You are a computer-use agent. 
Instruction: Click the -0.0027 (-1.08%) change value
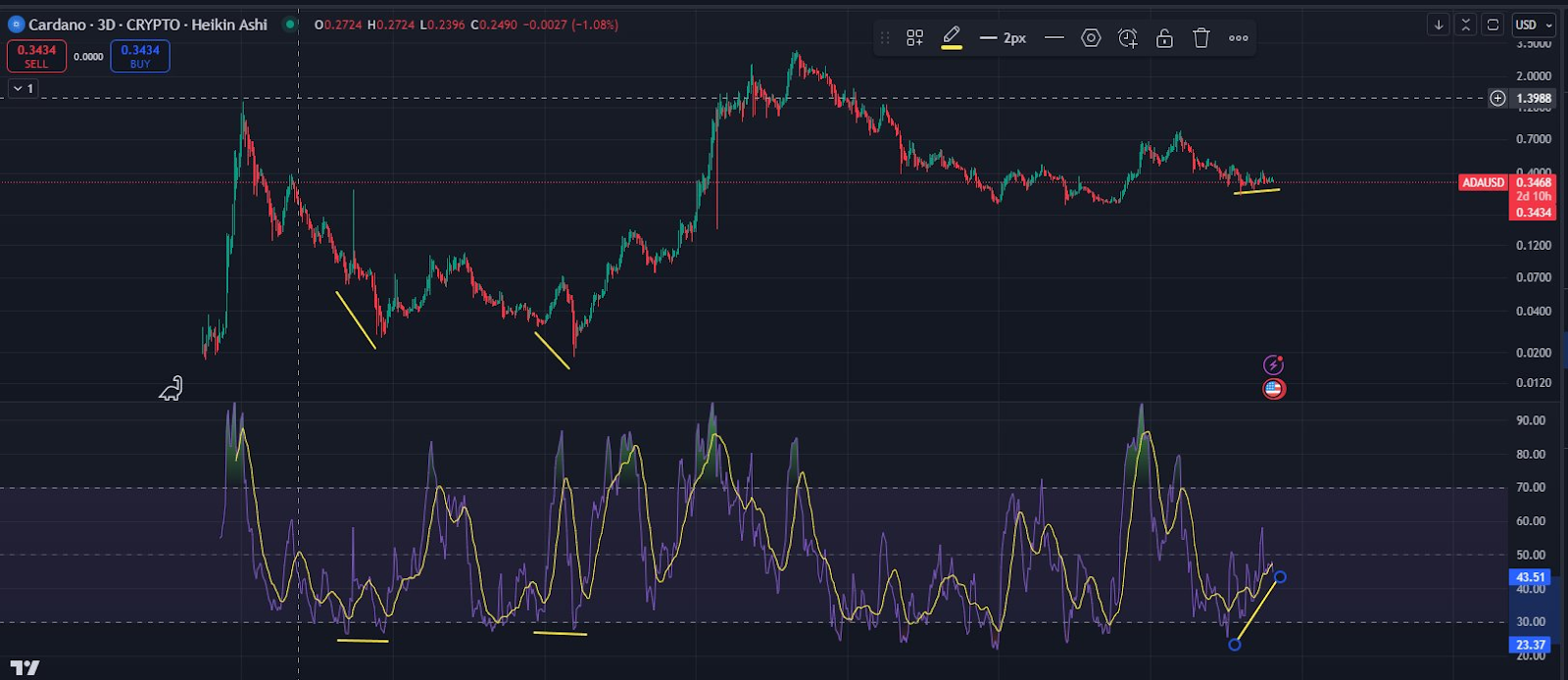coord(569,24)
